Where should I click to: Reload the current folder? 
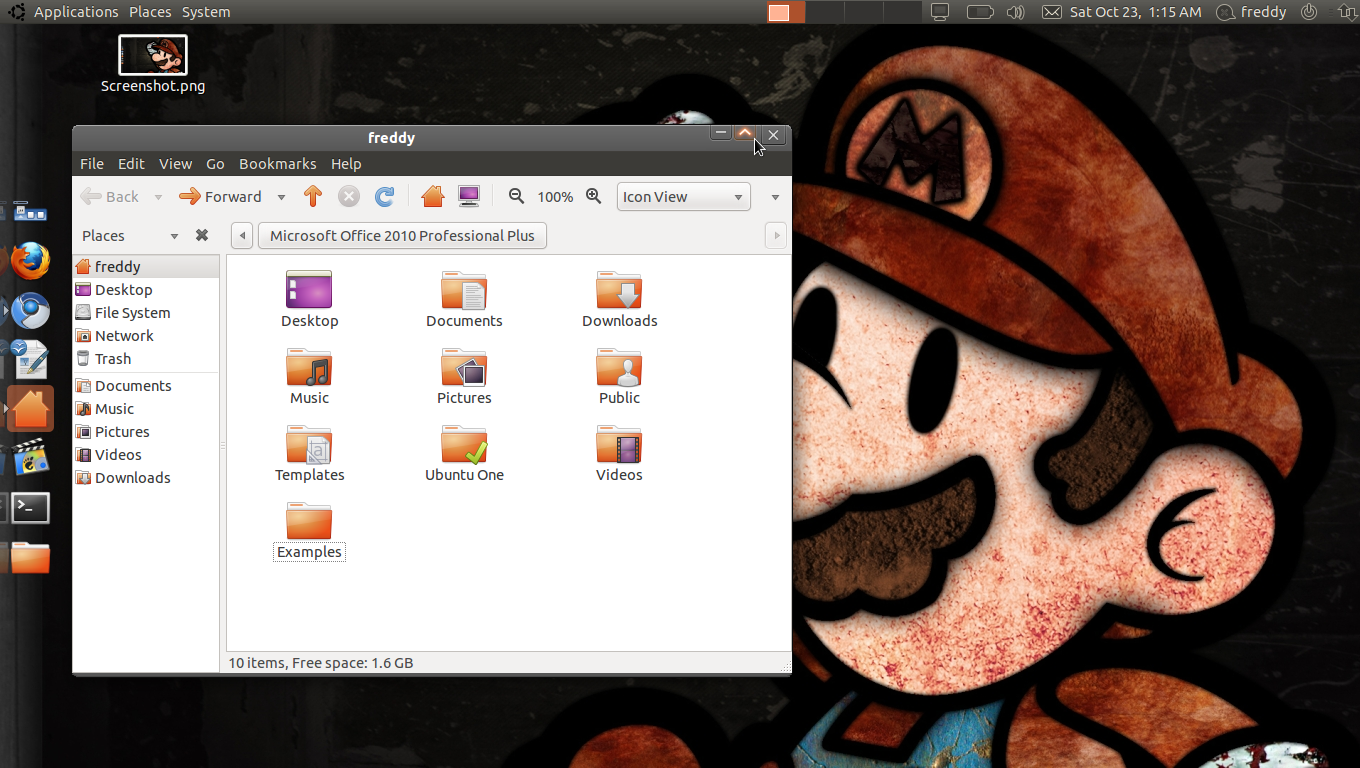point(384,197)
